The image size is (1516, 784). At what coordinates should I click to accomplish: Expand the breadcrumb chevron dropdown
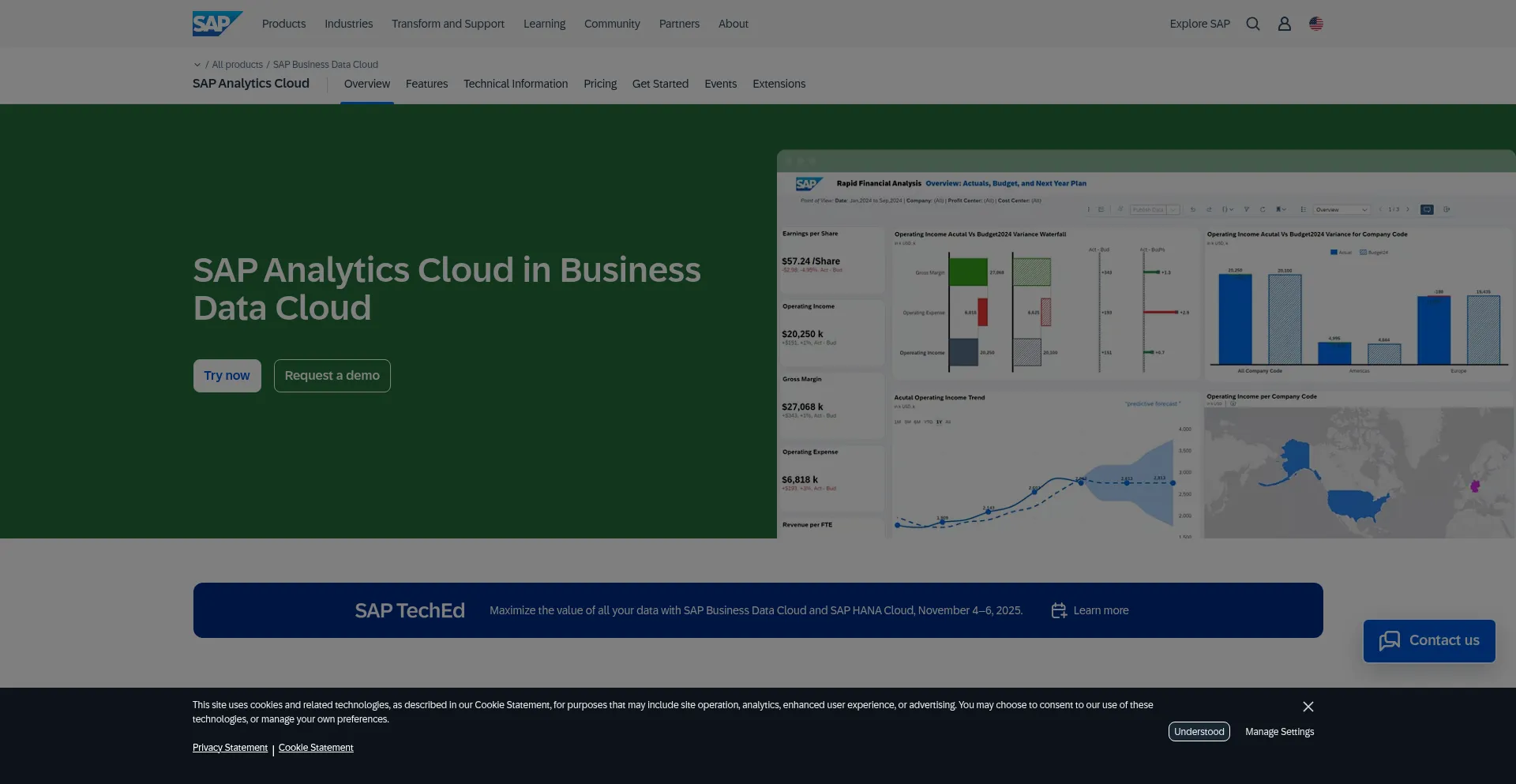point(197,65)
